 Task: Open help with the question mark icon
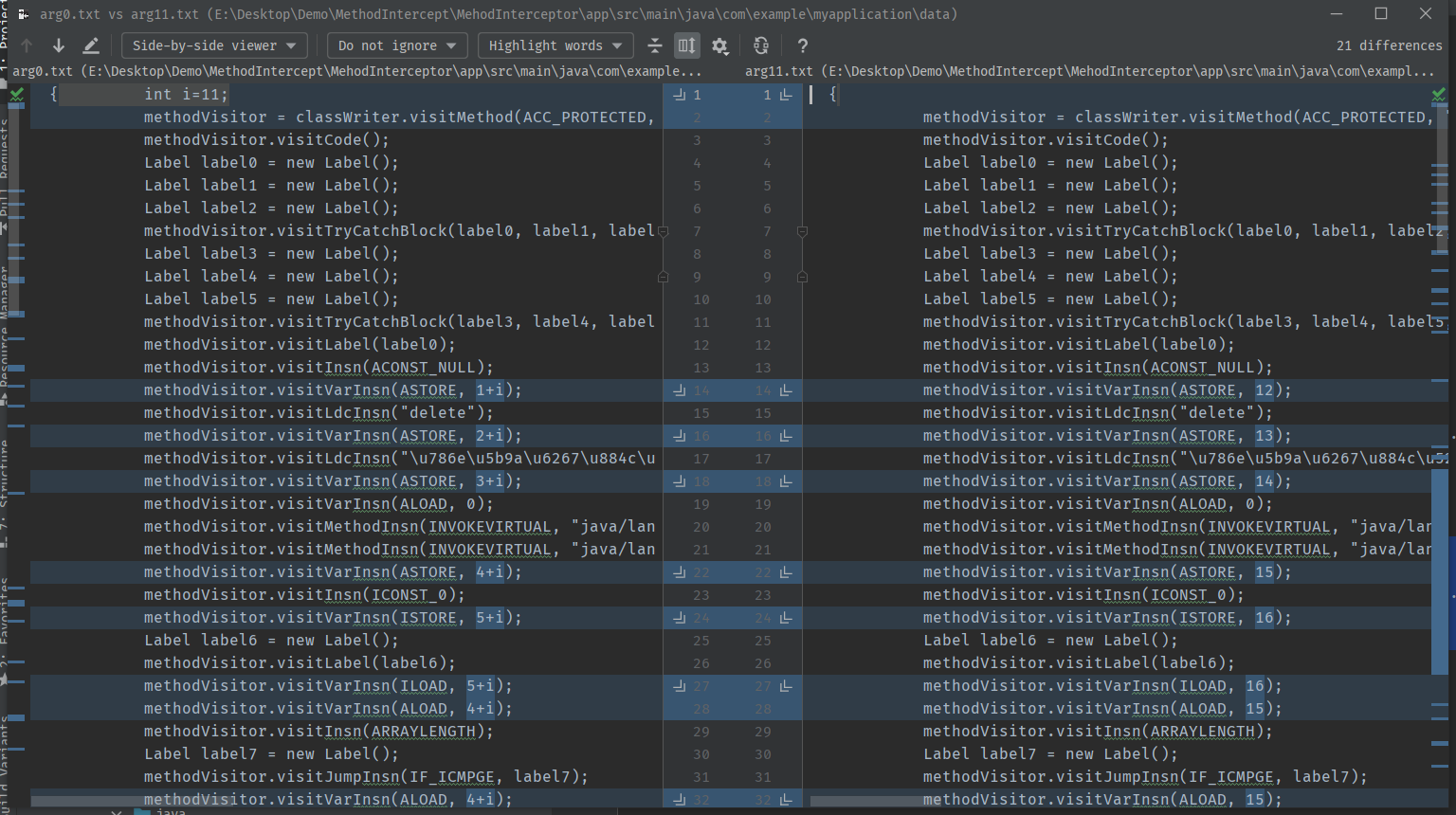(x=803, y=45)
